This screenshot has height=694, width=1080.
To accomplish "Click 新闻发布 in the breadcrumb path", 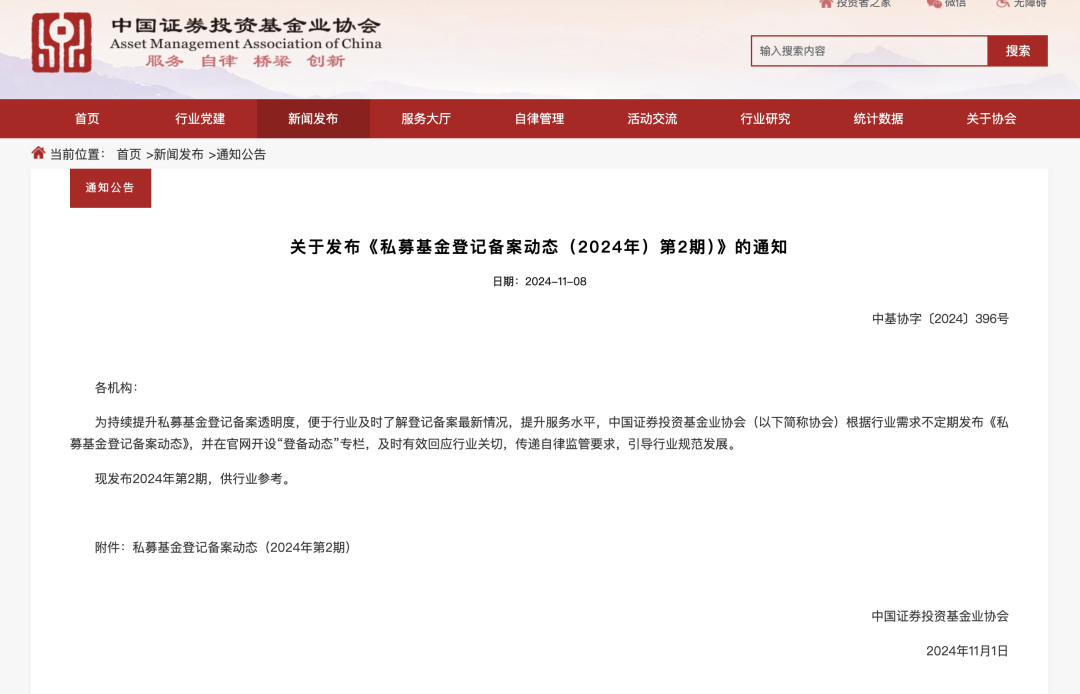I will pyautogui.click(x=178, y=154).
